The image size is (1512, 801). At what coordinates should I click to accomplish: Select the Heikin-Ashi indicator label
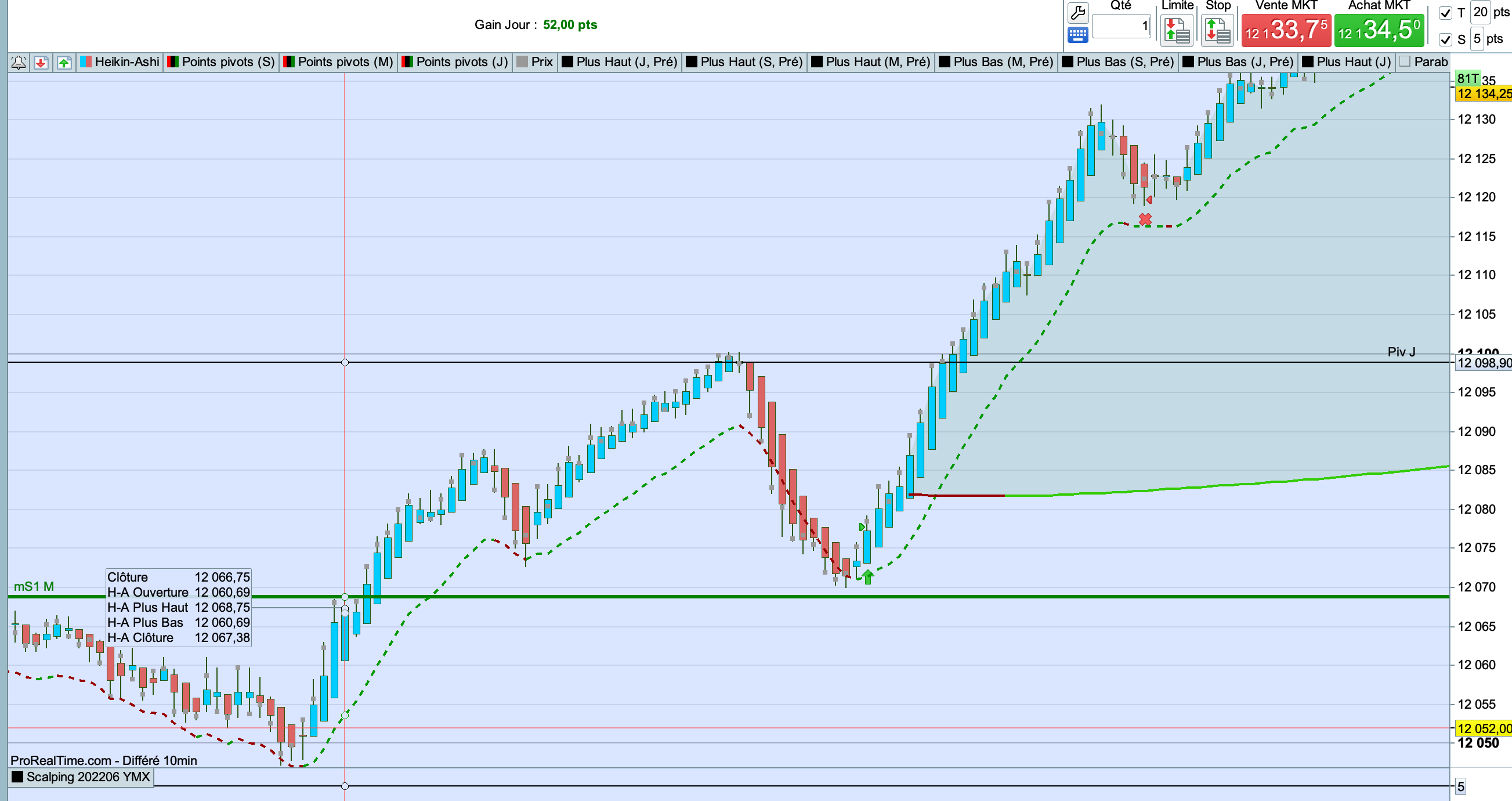tap(127, 62)
